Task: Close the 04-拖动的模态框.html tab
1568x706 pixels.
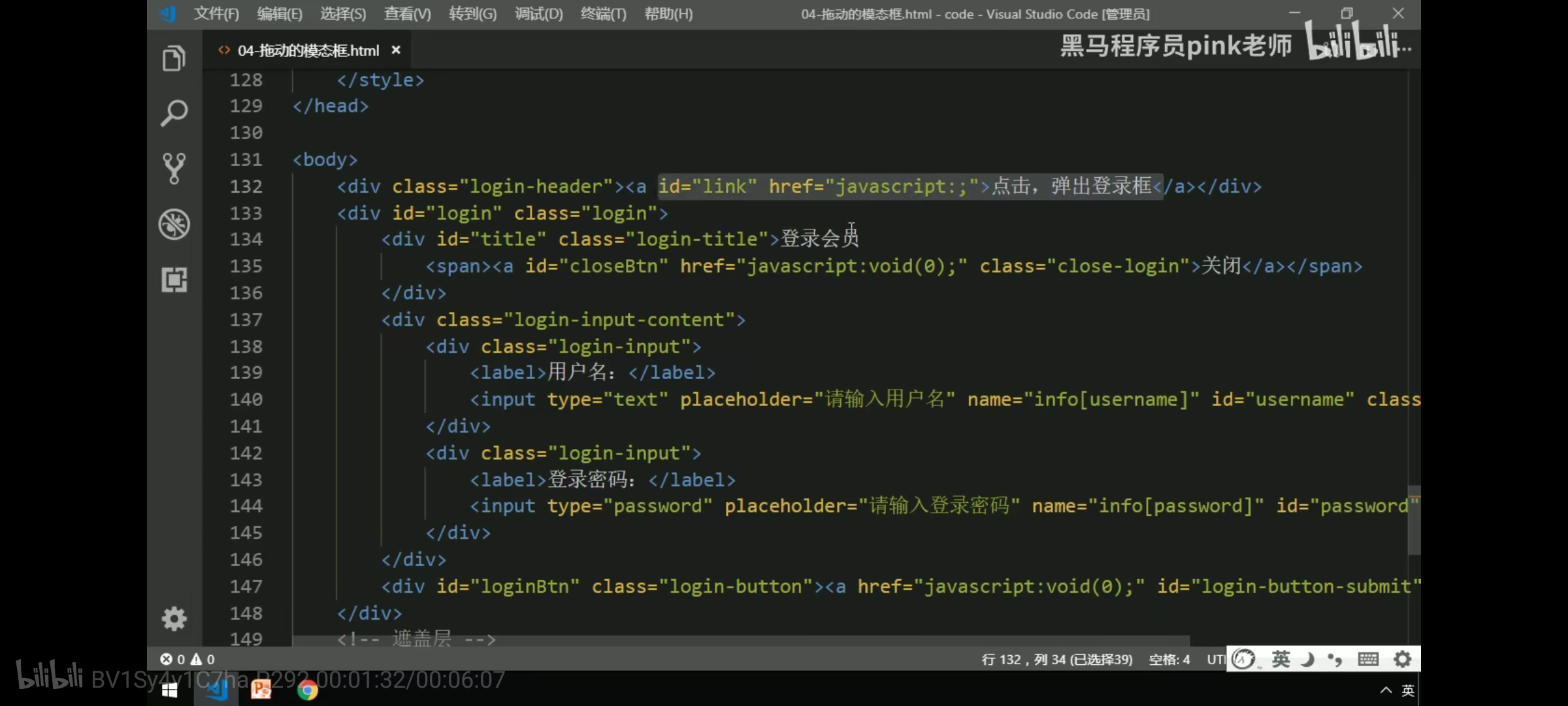Action: pyautogui.click(x=396, y=50)
